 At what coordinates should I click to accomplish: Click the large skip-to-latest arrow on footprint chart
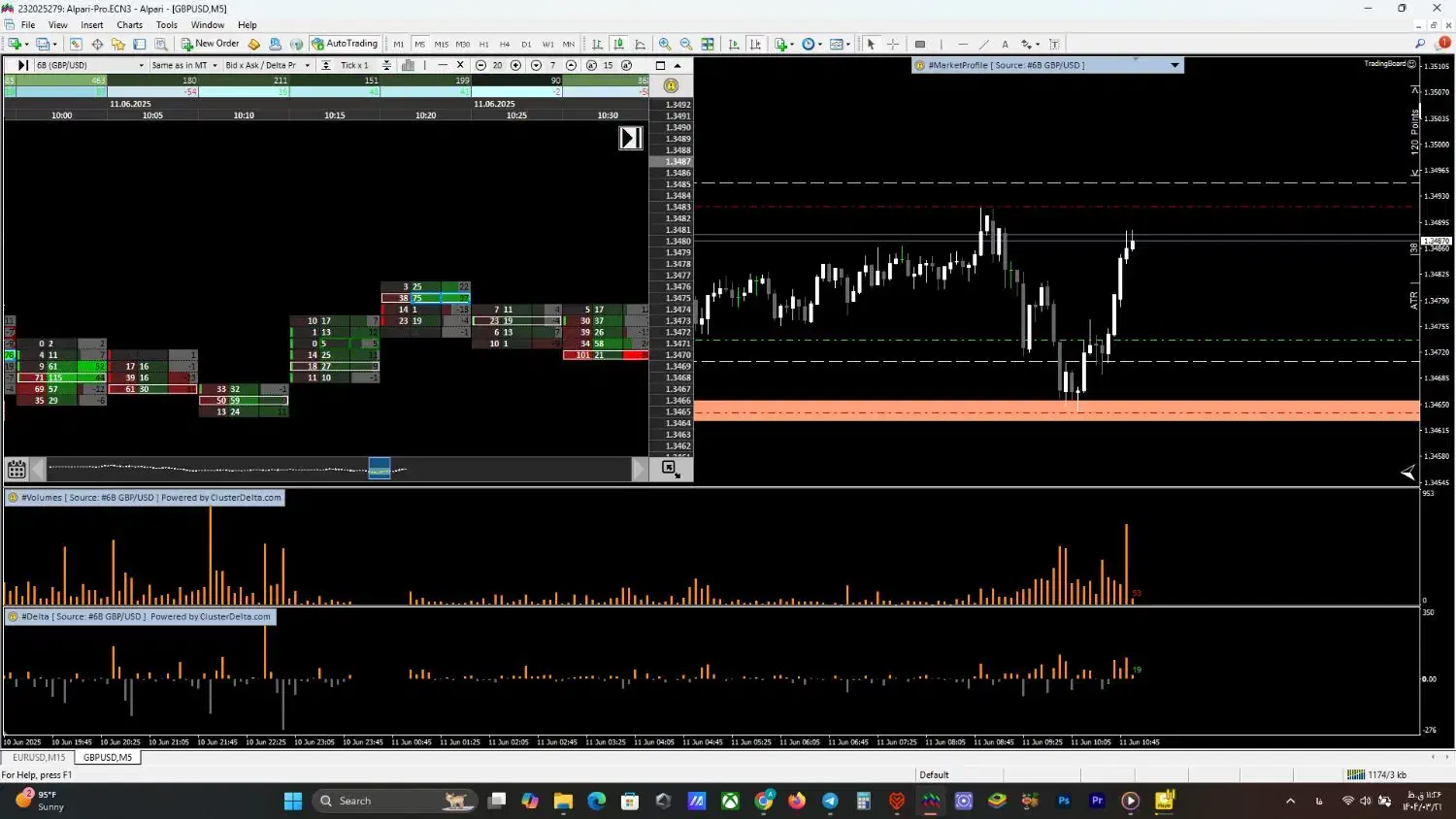click(x=631, y=138)
